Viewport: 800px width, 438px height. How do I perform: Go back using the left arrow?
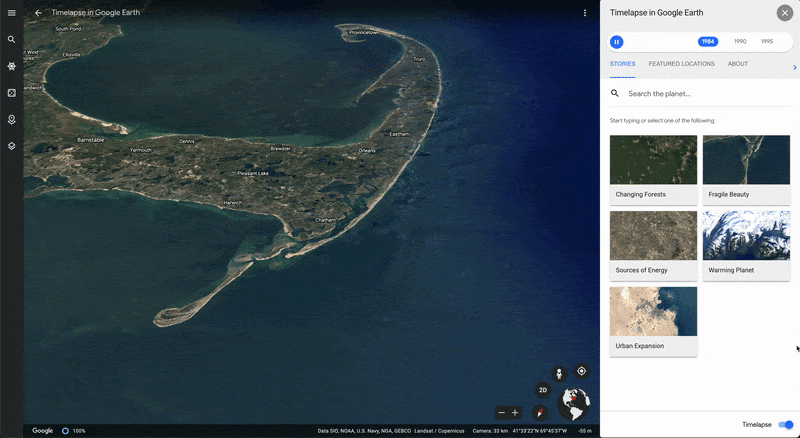pyautogui.click(x=38, y=13)
